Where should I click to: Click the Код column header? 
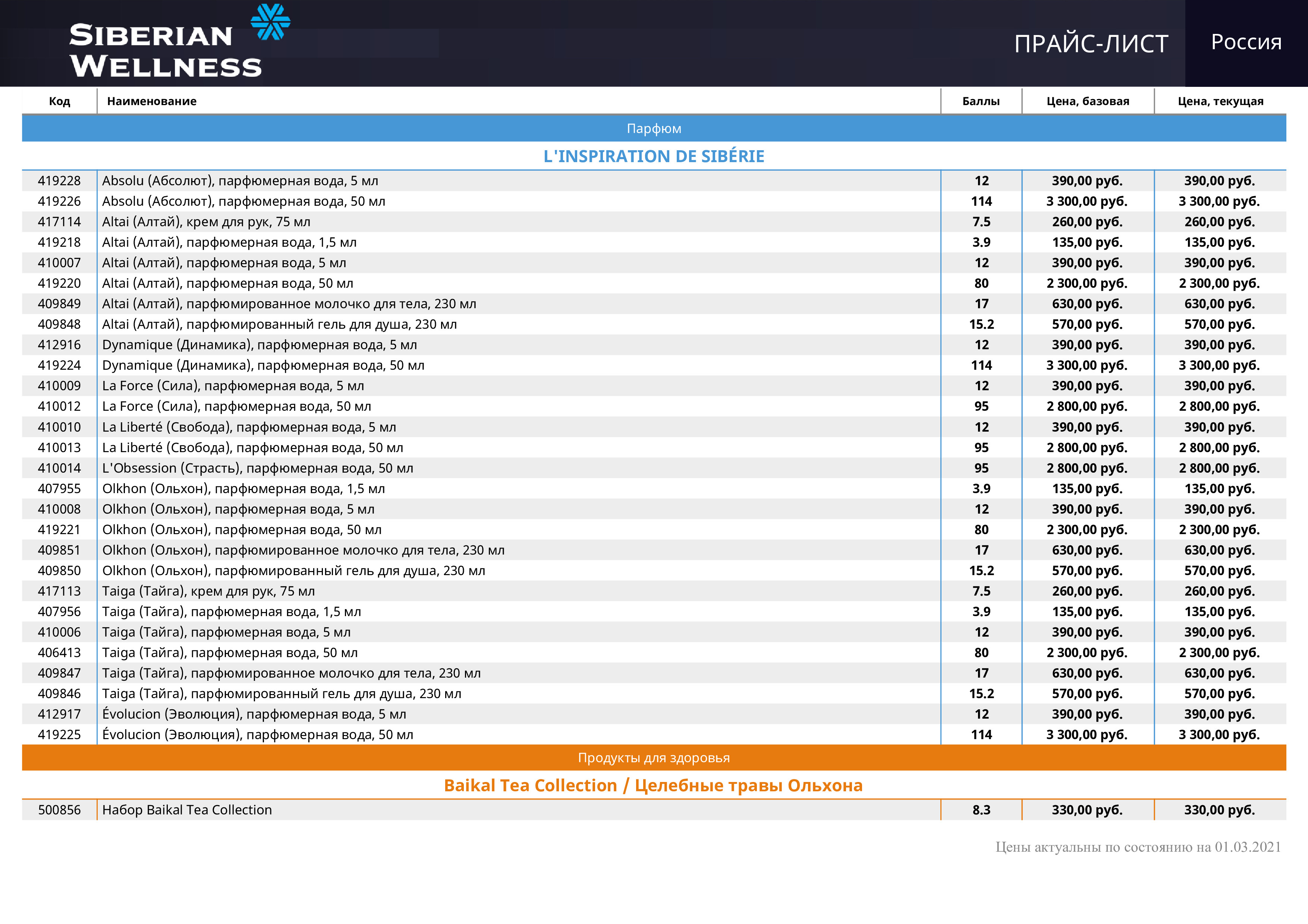(59, 101)
